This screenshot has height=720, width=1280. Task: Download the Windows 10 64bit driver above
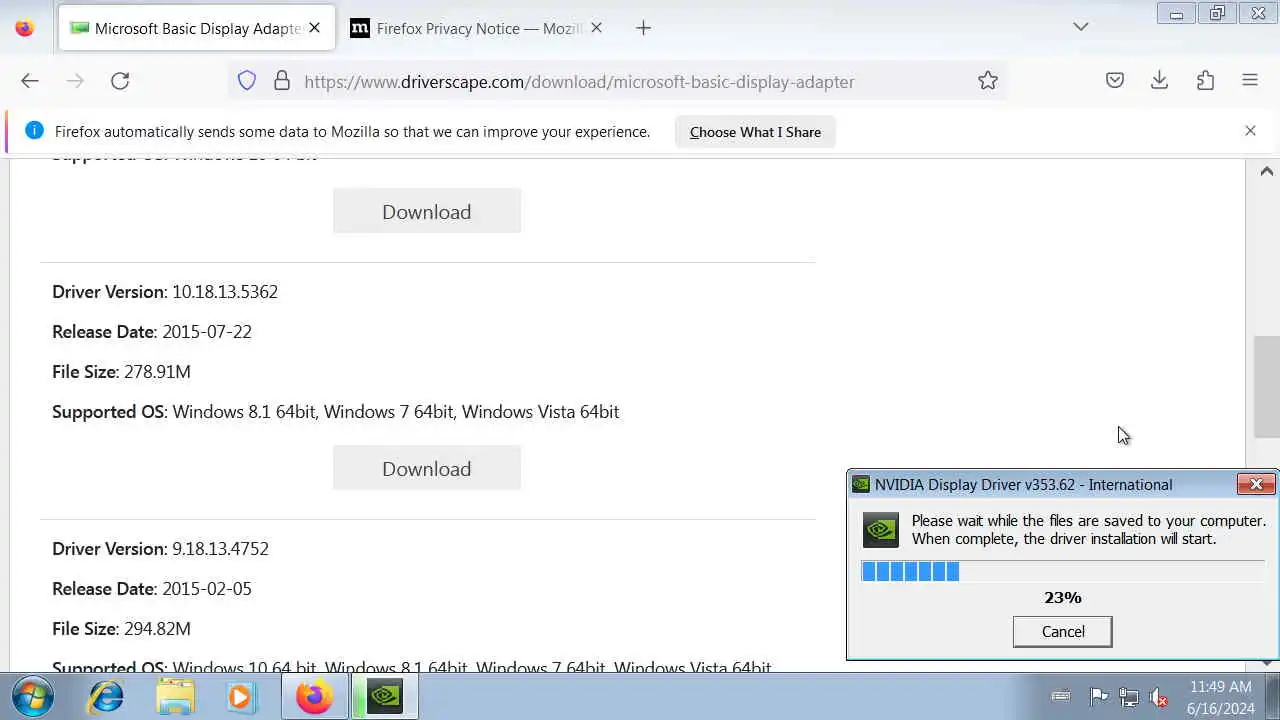click(427, 211)
